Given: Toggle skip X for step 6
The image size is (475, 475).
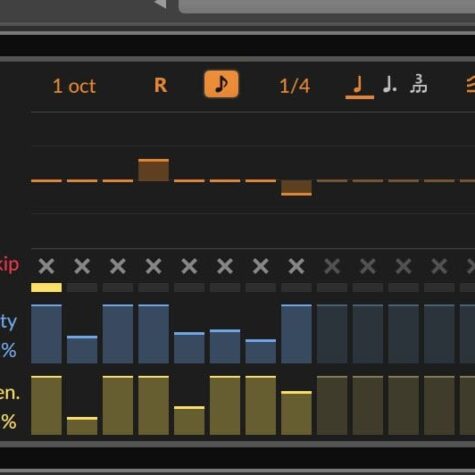Looking at the screenshot, I should tap(225, 266).
